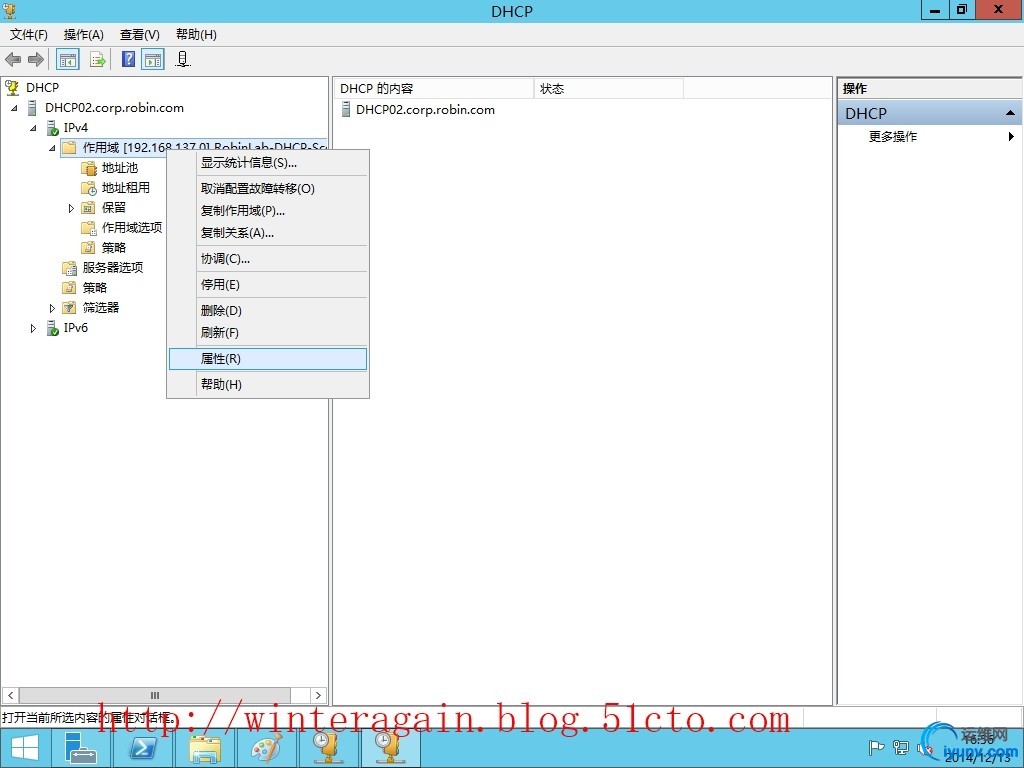This screenshot has width=1024, height=768.
Task: Choose 删除(D) in context menu
Action: coord(268,311)
